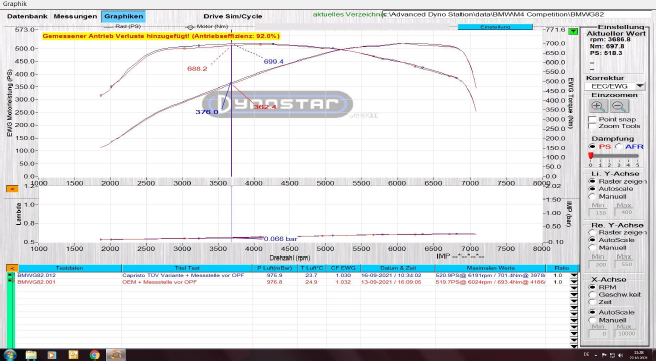Viewport: 656px width, 362px height.
Task: Click the Capristo TÜV Variante title cell
Action: [187, 275]
